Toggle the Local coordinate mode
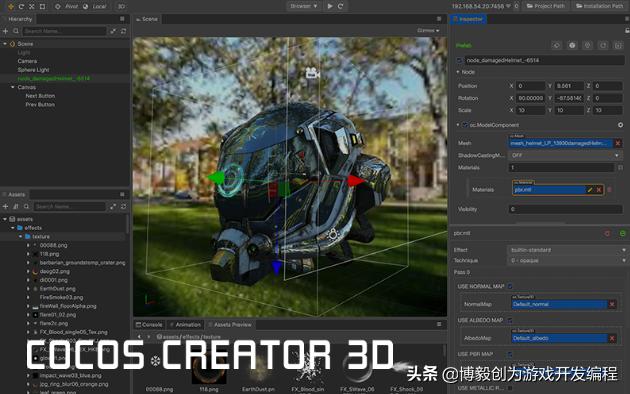This screenshot has width=630, height=394. point(95,6)
